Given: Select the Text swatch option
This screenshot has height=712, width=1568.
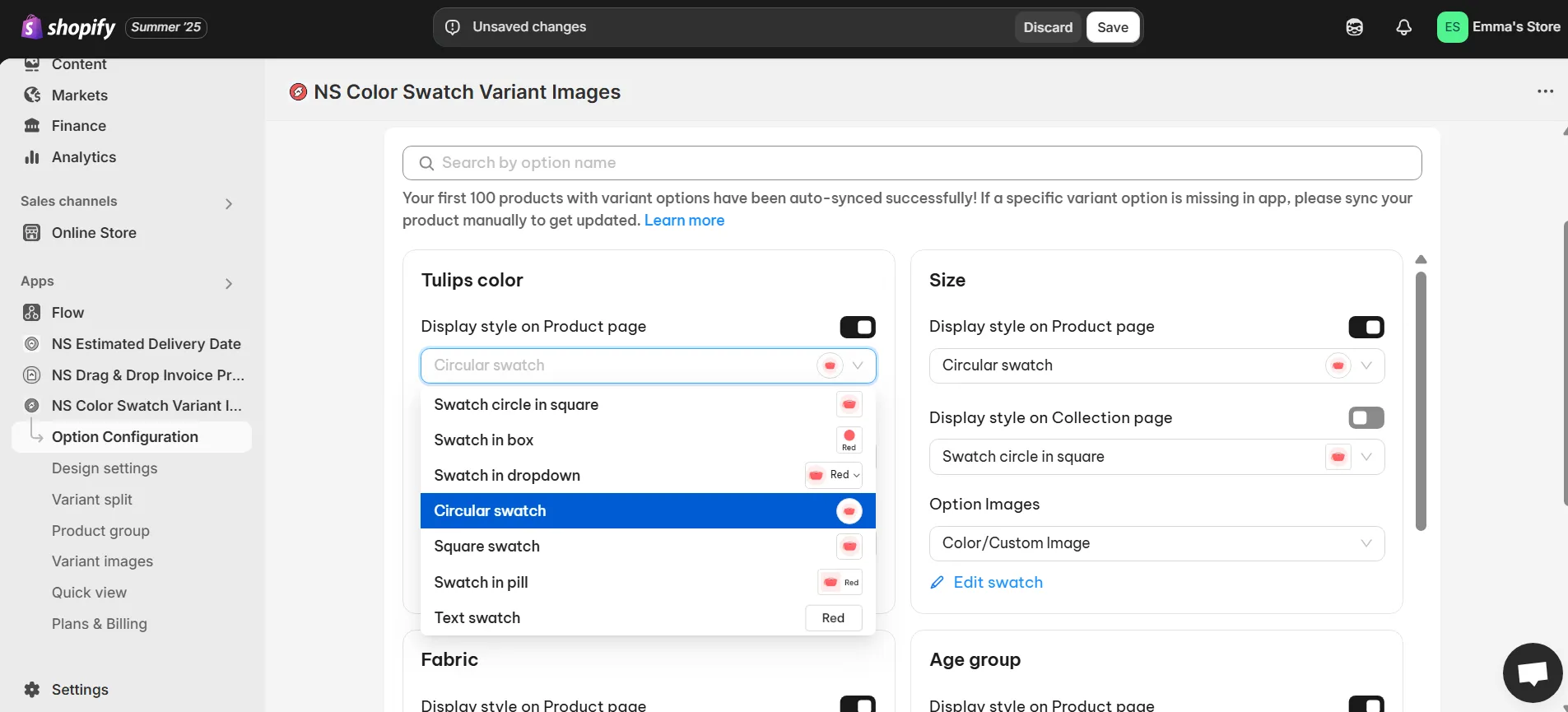Looking at the screenshot, I should 648,618.
